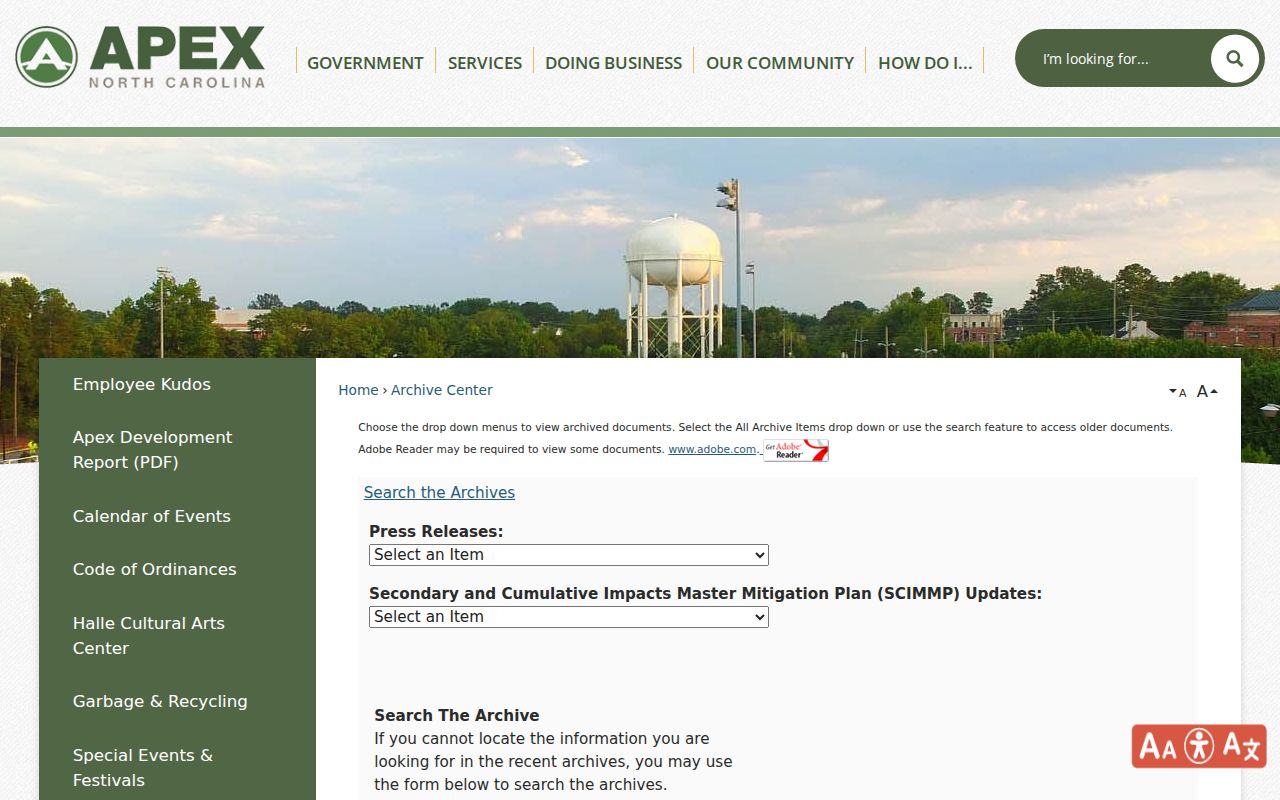Open the Press Releases dropdown
1280x800 pixels.
(x=569, y=555)
